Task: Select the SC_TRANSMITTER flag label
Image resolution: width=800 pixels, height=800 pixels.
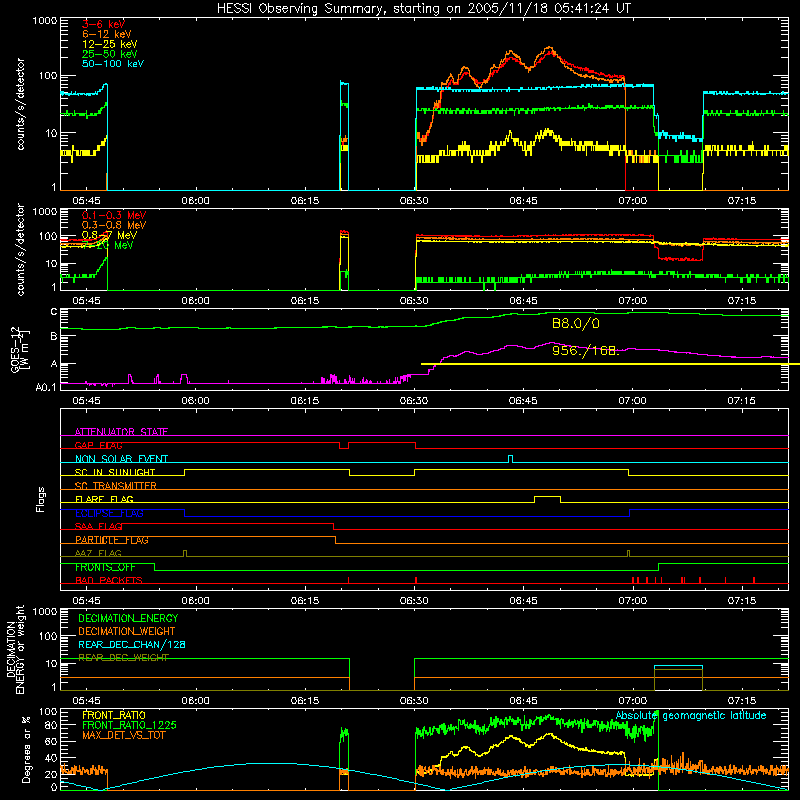Action: pos(116,486)
